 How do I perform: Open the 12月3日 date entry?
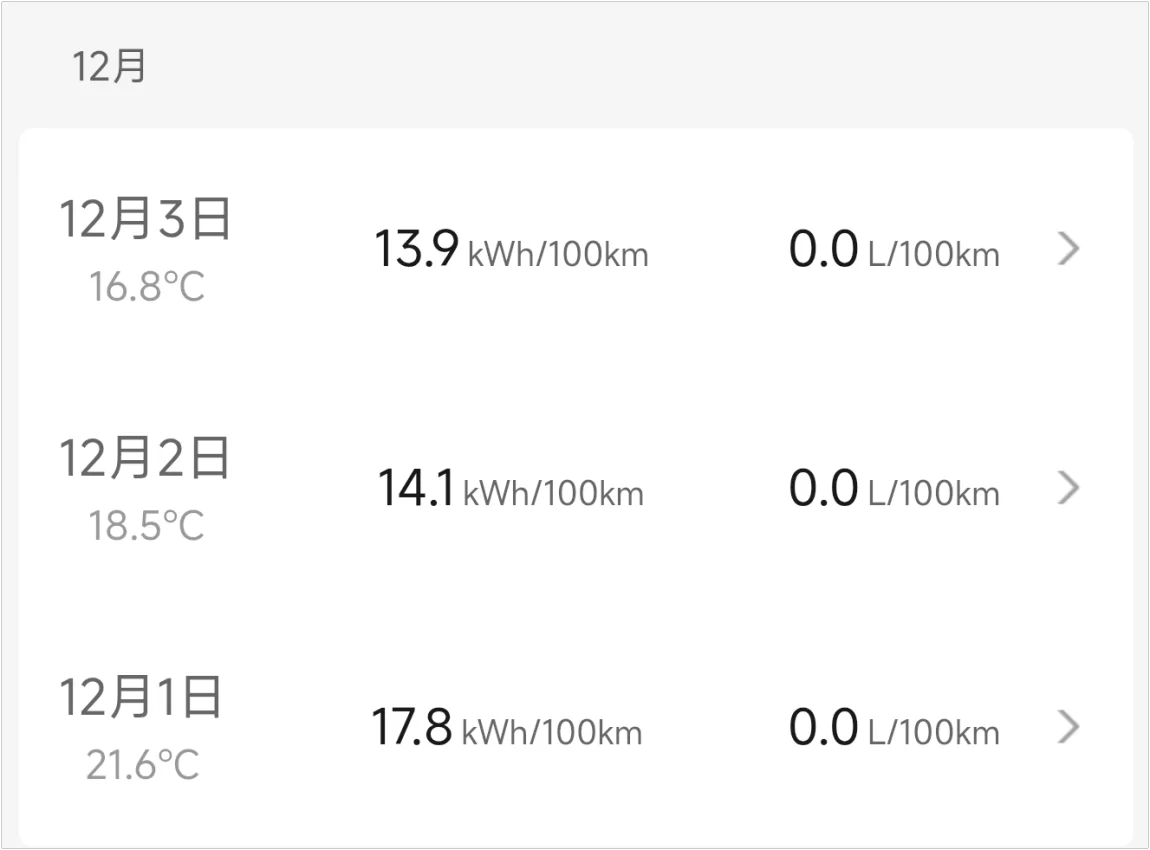coord(146,219)
